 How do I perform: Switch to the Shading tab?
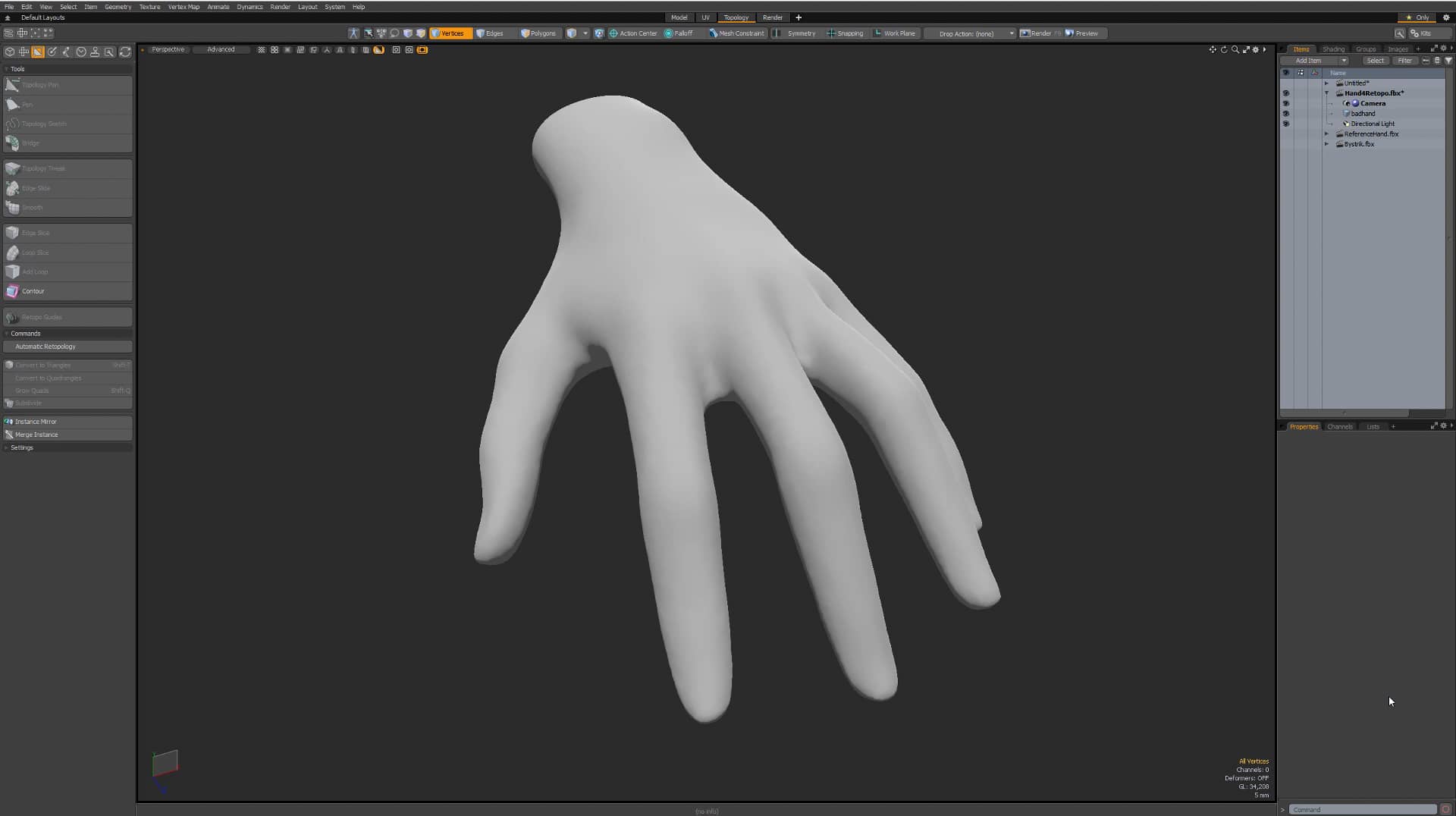[1333, 49]
